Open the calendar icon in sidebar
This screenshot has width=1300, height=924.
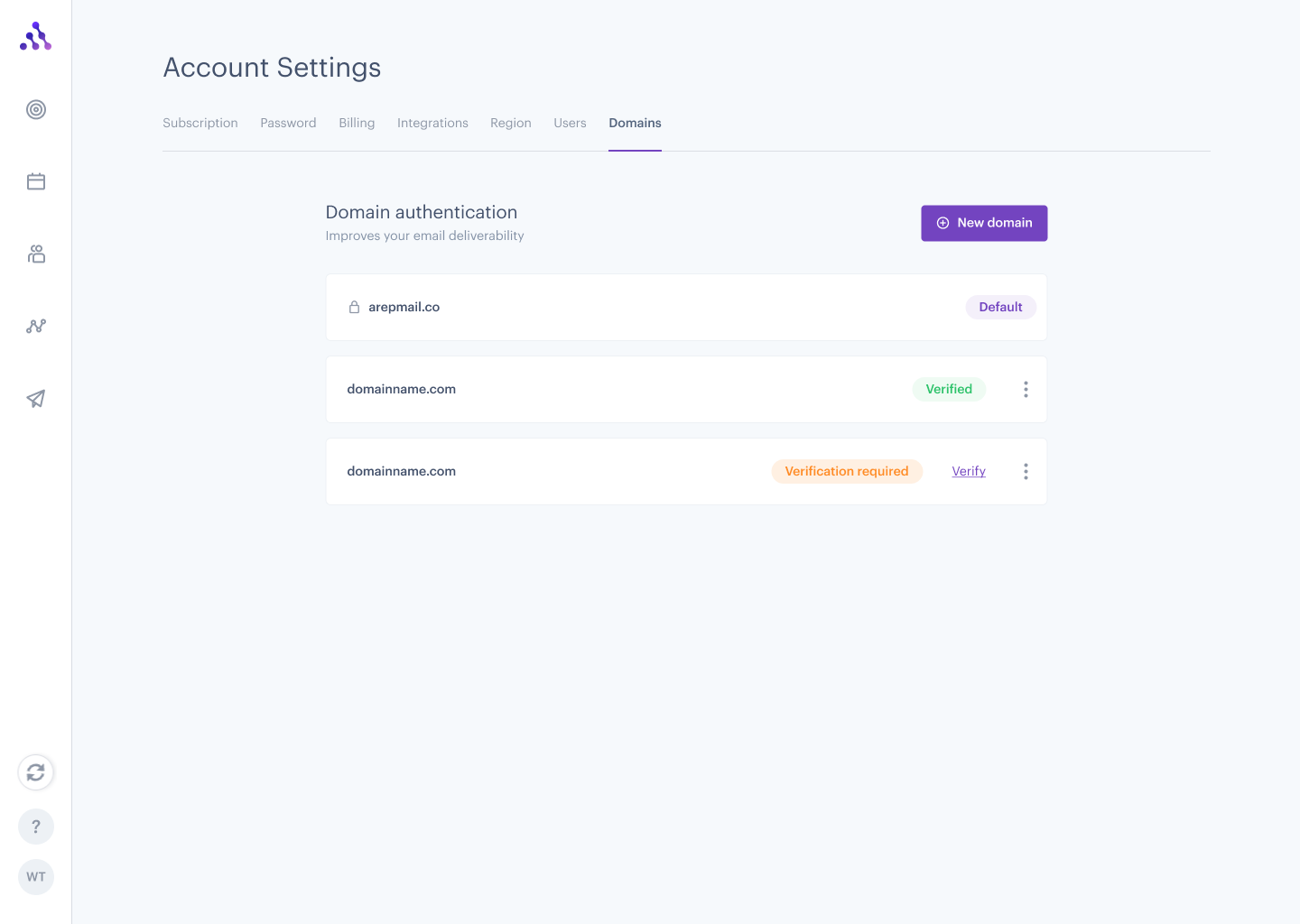36,180
